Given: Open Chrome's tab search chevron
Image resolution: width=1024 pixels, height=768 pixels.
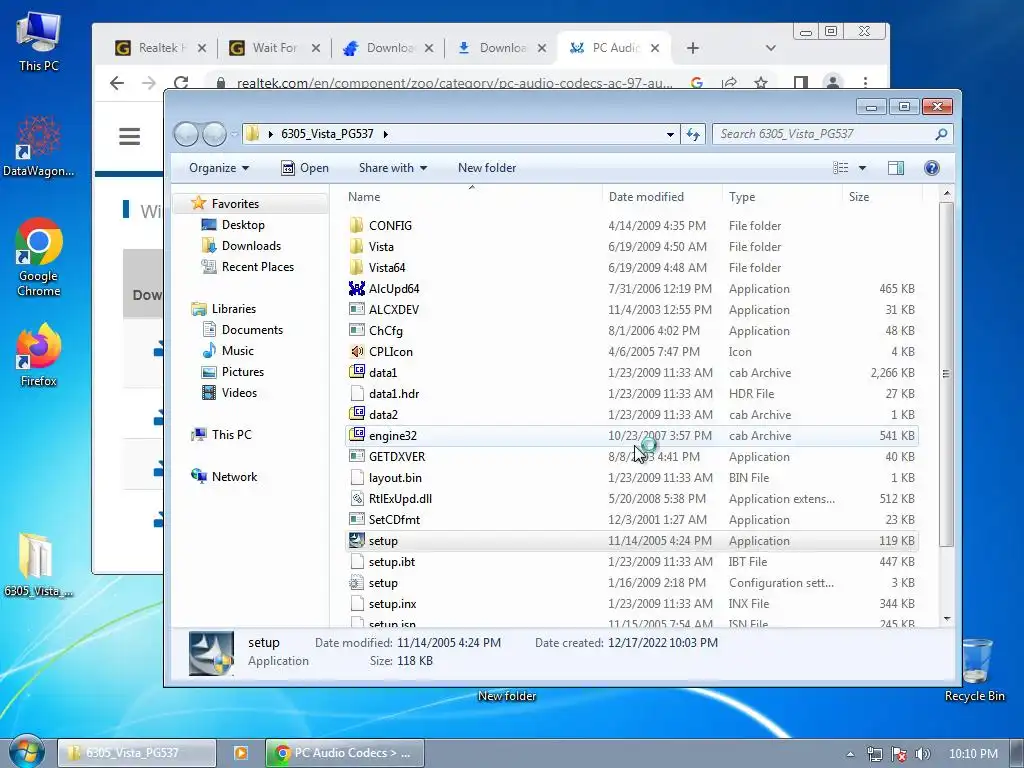Looking at the screenshot, I should (x=771, y=48).
